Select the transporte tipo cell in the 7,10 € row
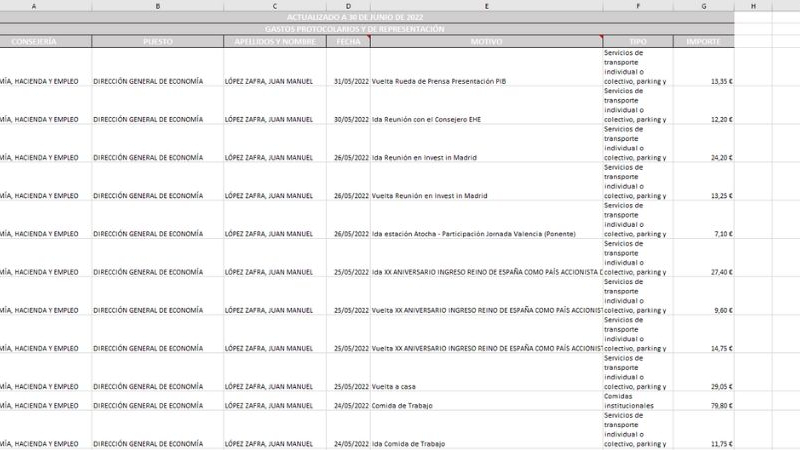The height and width of the screenshot is (450, 800). [638, 220]
